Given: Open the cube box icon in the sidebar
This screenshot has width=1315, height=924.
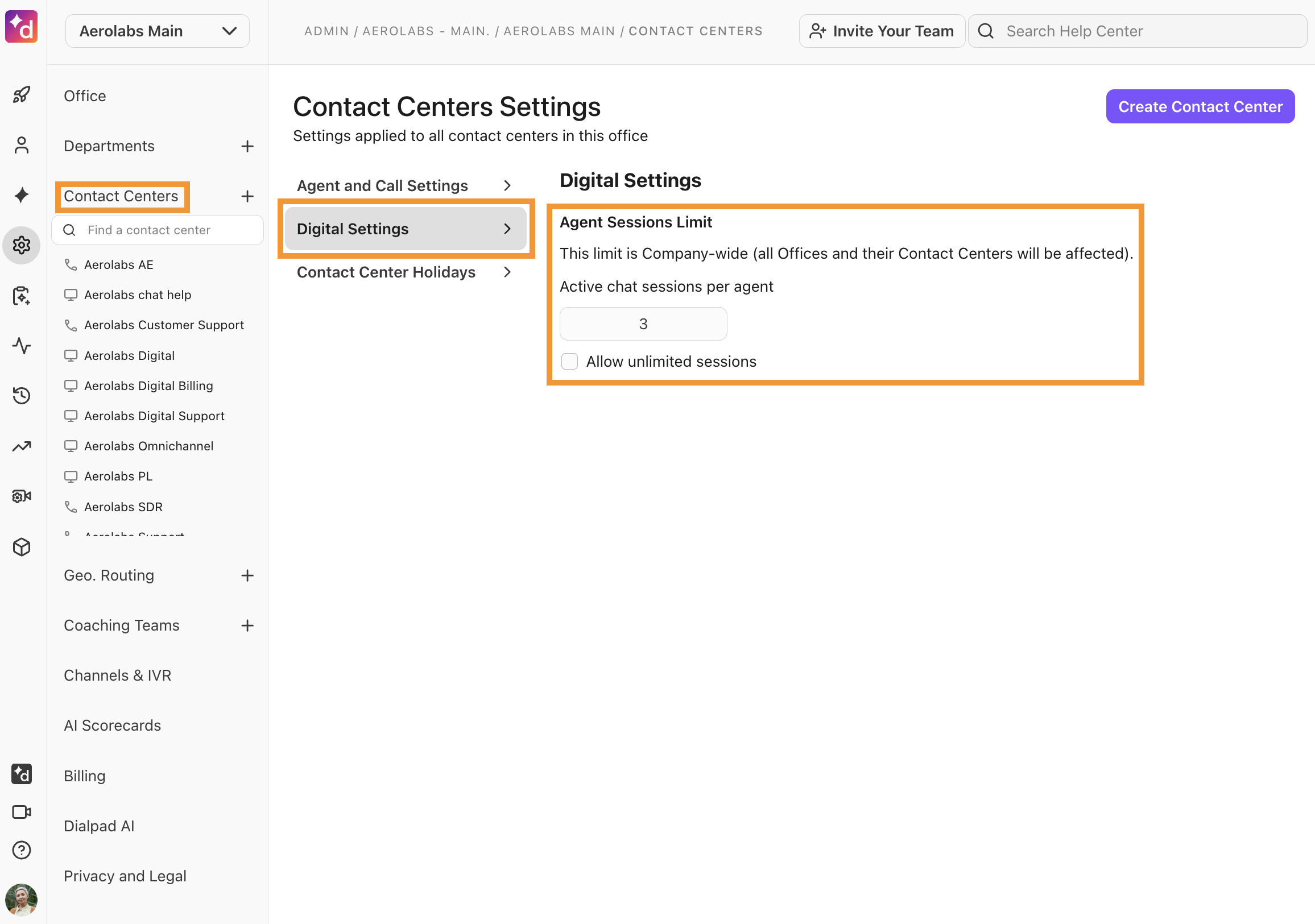Looking at the screenshot, I should coord(21,547).
